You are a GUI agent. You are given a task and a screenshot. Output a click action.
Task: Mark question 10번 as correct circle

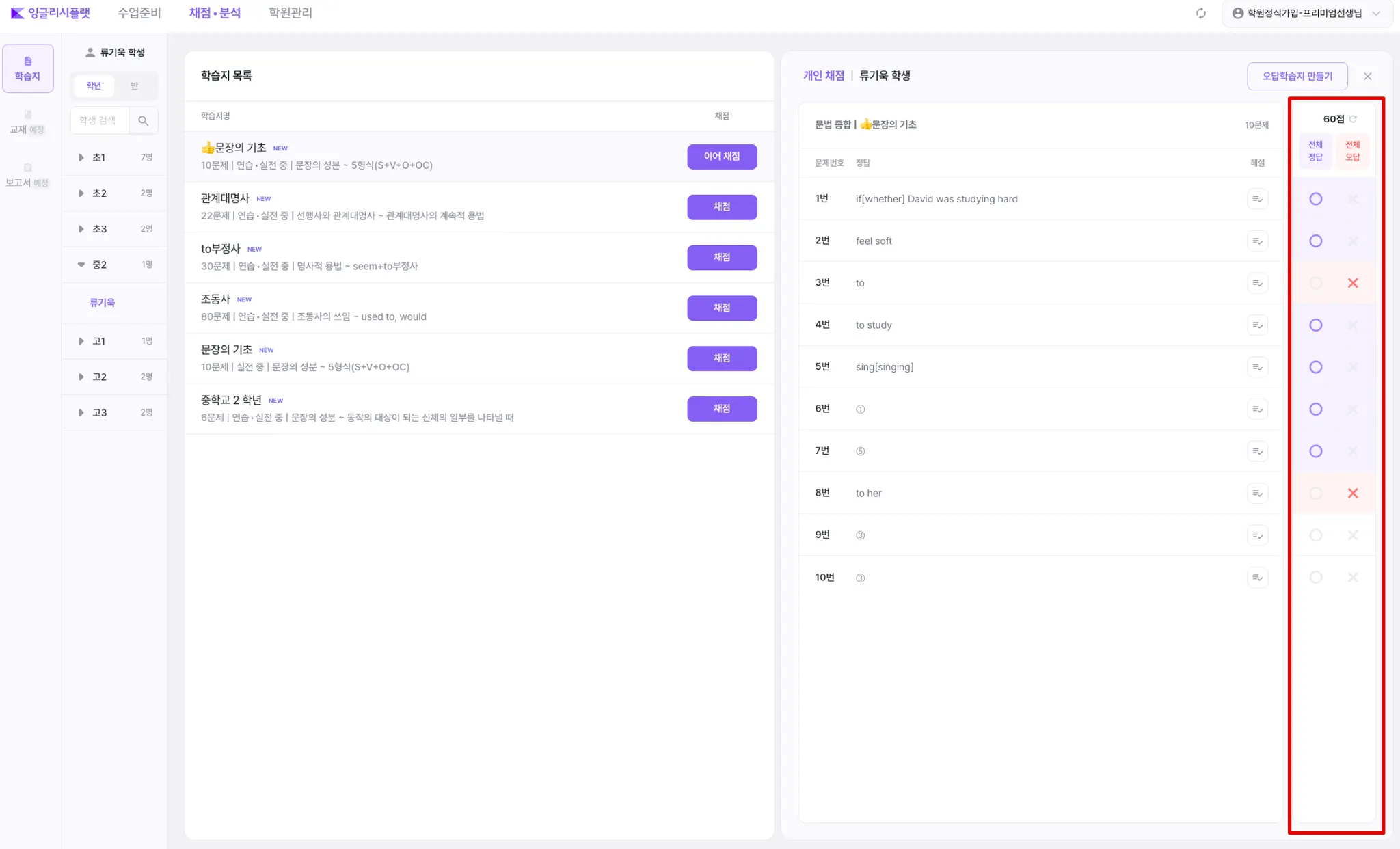(1315, 578)
